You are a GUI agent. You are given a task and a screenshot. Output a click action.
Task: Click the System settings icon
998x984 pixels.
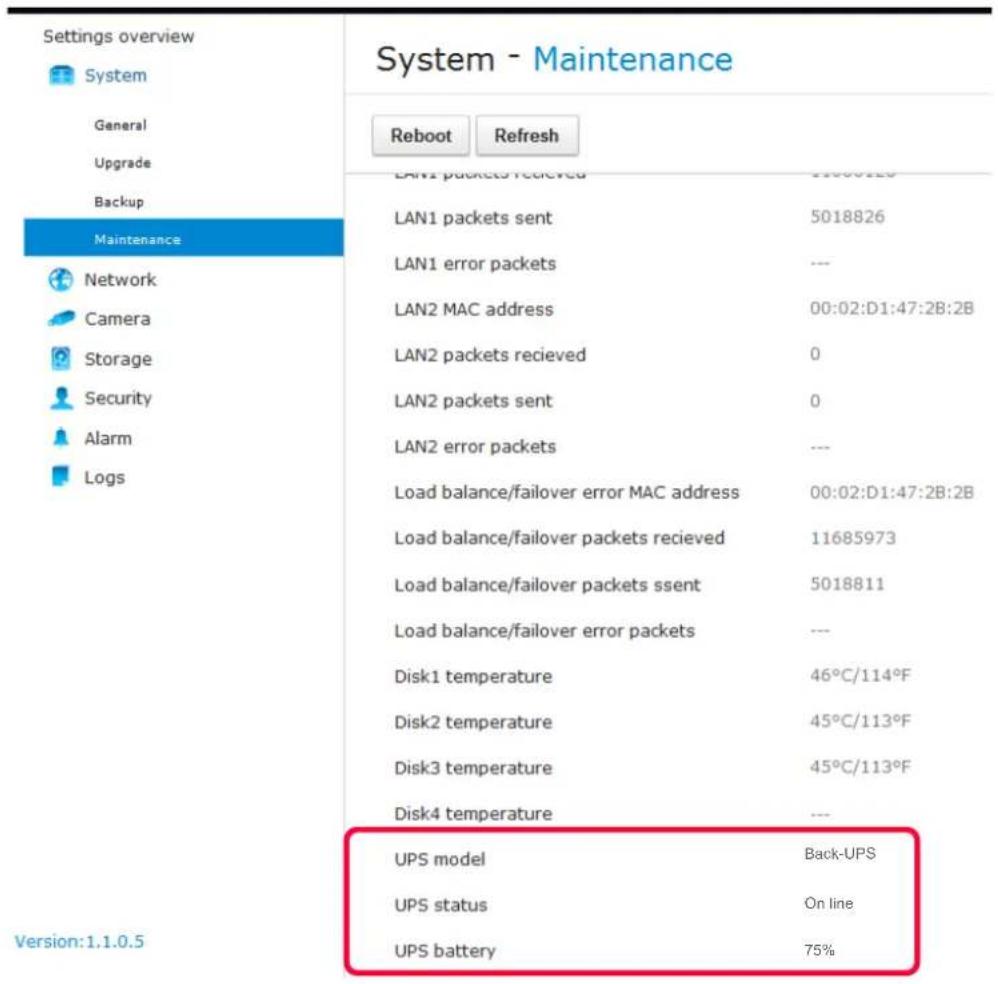pyautogui.click(x=62, y=75)
